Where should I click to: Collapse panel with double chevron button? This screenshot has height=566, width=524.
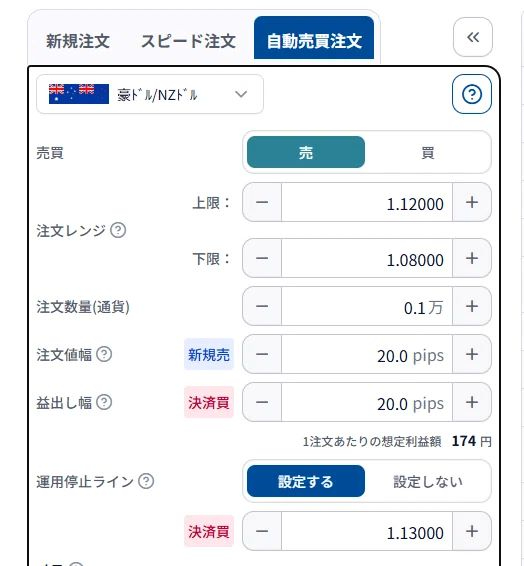coord(473,37)
